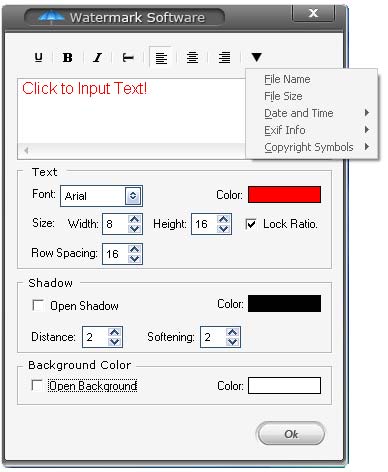Align text left
Screen dimensions: 388x472
coord(161,58)
